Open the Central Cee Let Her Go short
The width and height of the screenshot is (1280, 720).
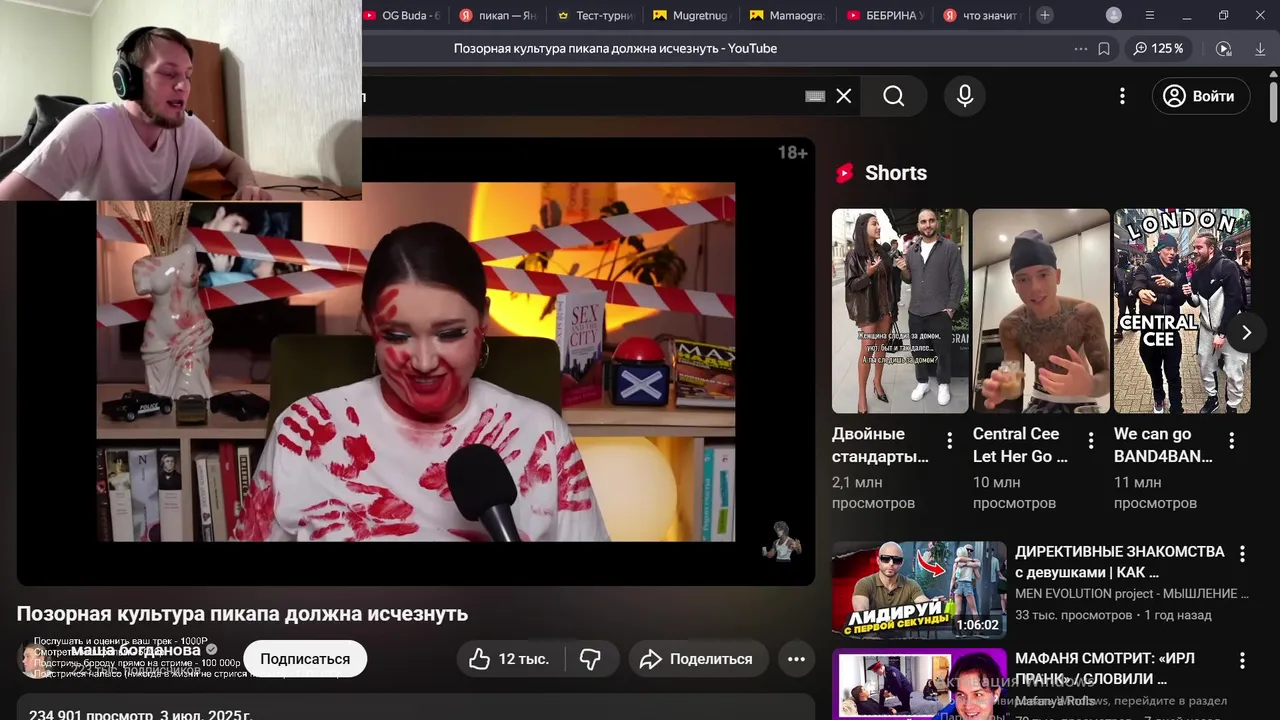1041,311
